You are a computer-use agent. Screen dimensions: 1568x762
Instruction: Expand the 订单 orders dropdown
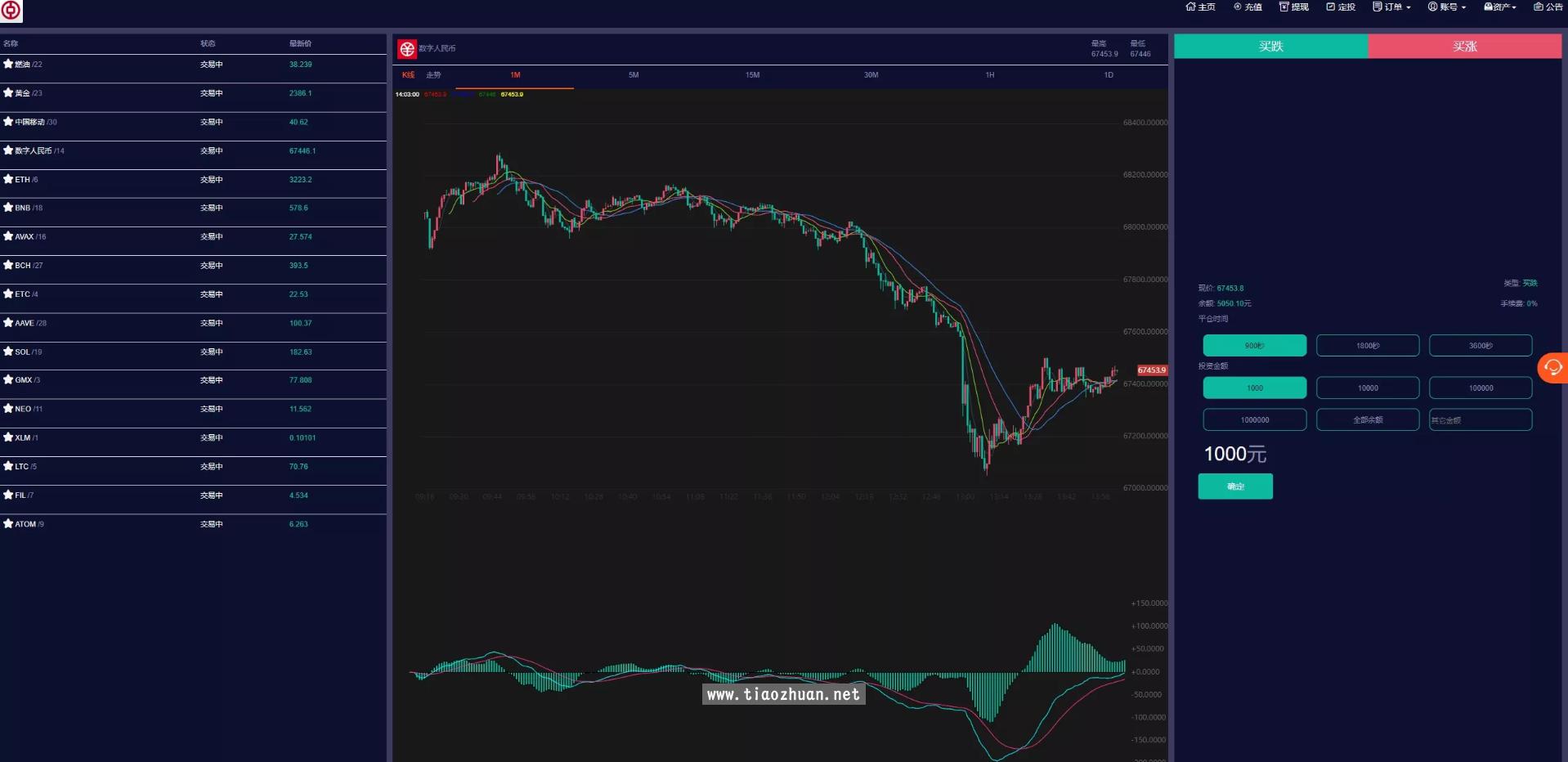click(x=1391, y=7)
